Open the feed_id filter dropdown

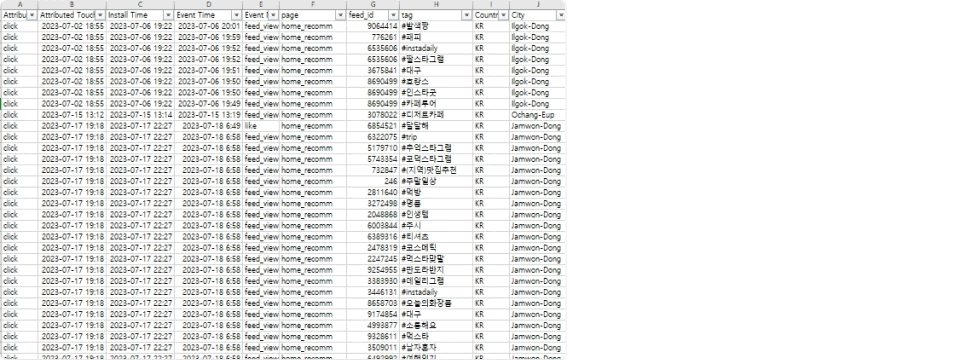[x=394, y=14]
